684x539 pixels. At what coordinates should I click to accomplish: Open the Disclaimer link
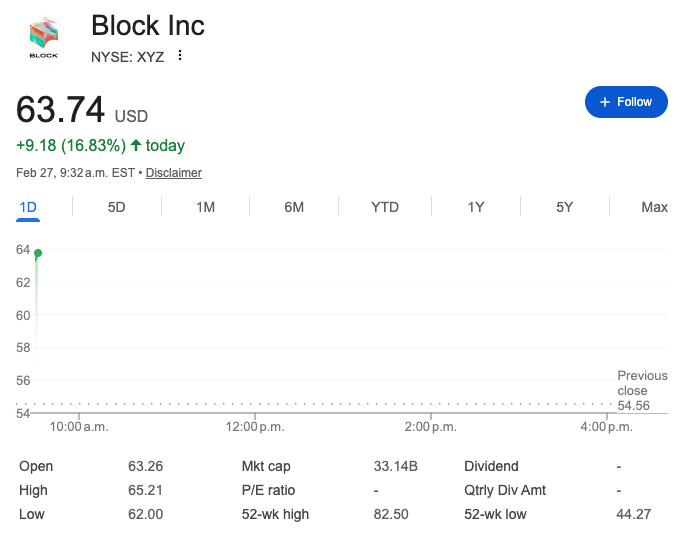[174, 173]
